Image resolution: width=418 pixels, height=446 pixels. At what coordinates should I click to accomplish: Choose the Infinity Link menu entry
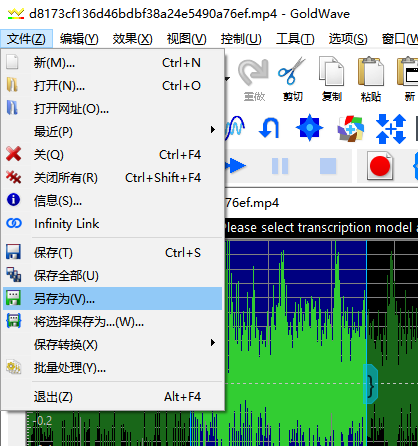tap(112, 223)
